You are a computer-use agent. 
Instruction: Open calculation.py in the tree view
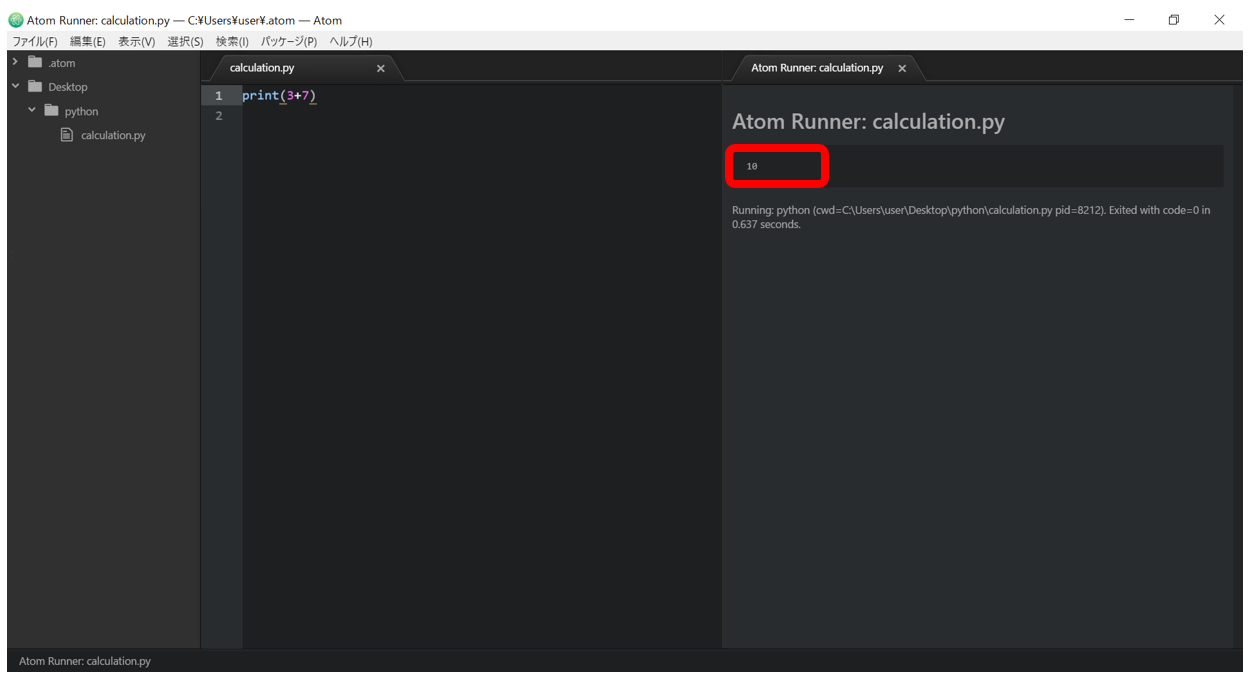tap(113, 135)
